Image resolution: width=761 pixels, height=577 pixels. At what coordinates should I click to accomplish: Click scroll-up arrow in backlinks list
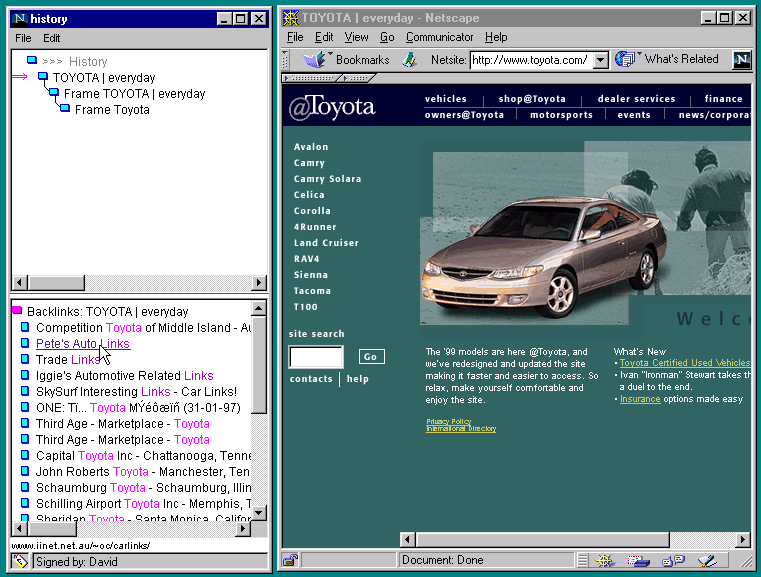click(x=259, y=308)
